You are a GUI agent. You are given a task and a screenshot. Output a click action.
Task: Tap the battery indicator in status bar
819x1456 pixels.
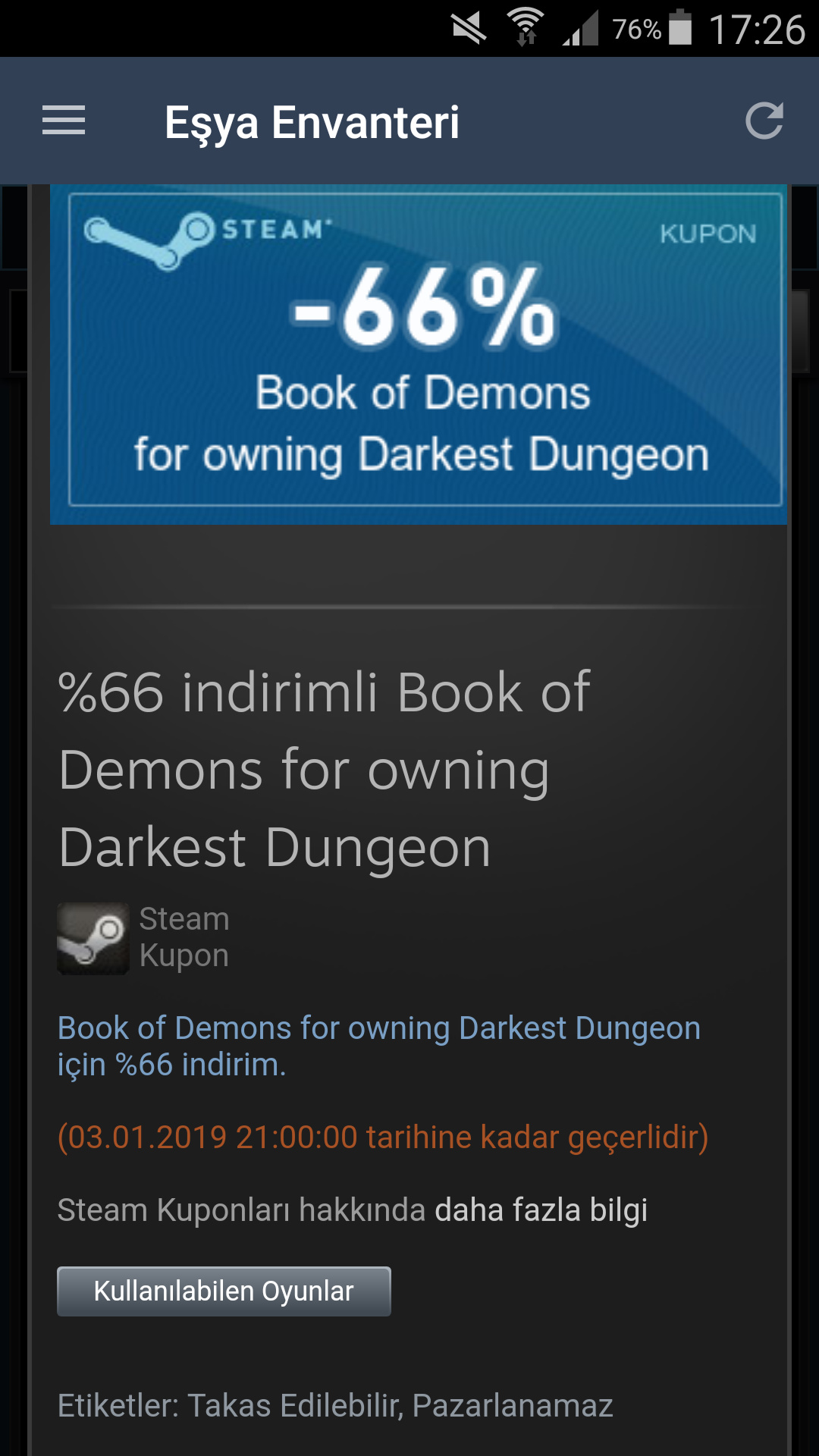[680, 28]
